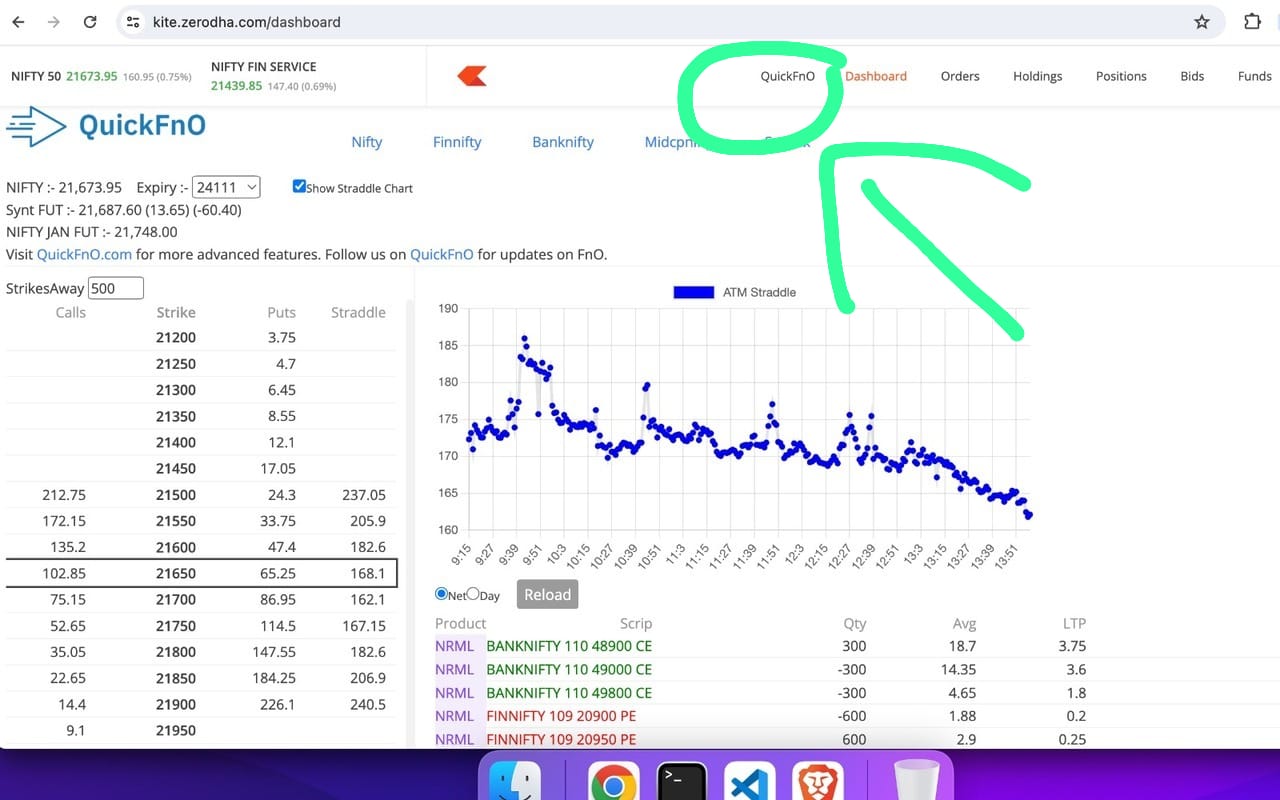Click the Calls column header

[x=70, y=312]
